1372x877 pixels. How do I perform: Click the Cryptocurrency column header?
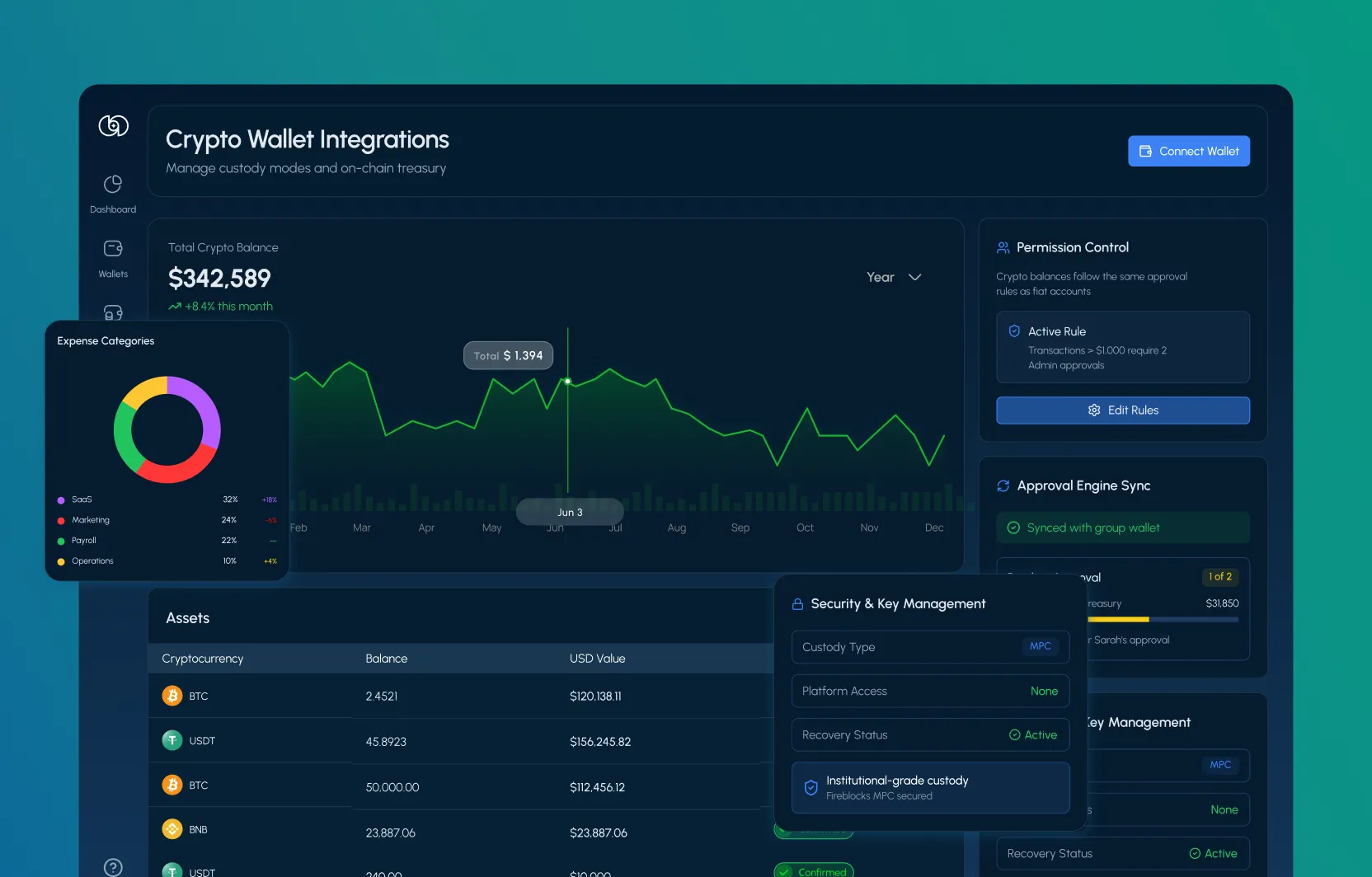[x=203, y=659]
